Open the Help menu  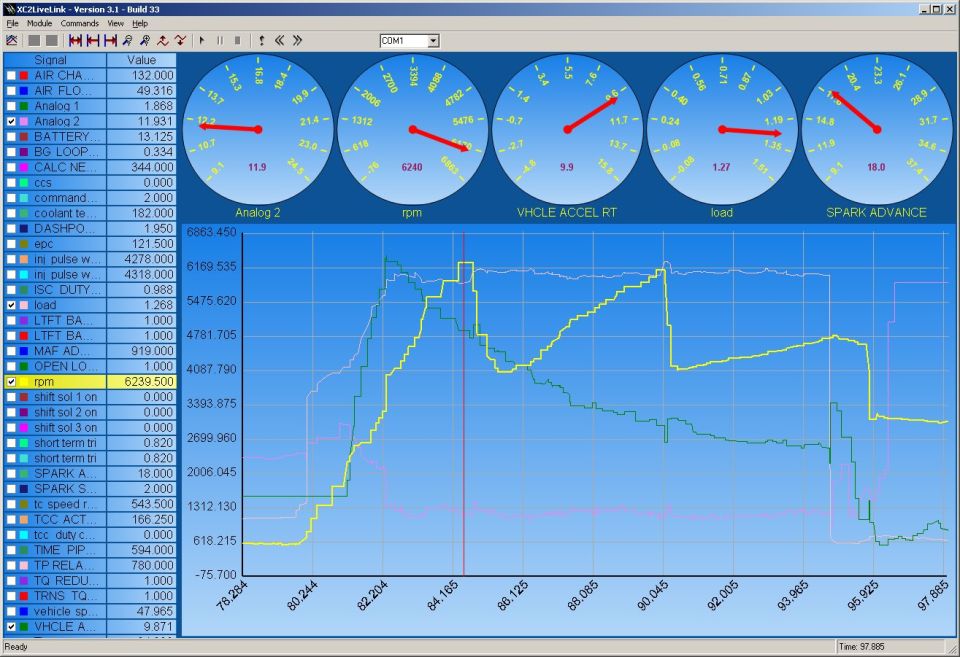(x=140, y=23)
